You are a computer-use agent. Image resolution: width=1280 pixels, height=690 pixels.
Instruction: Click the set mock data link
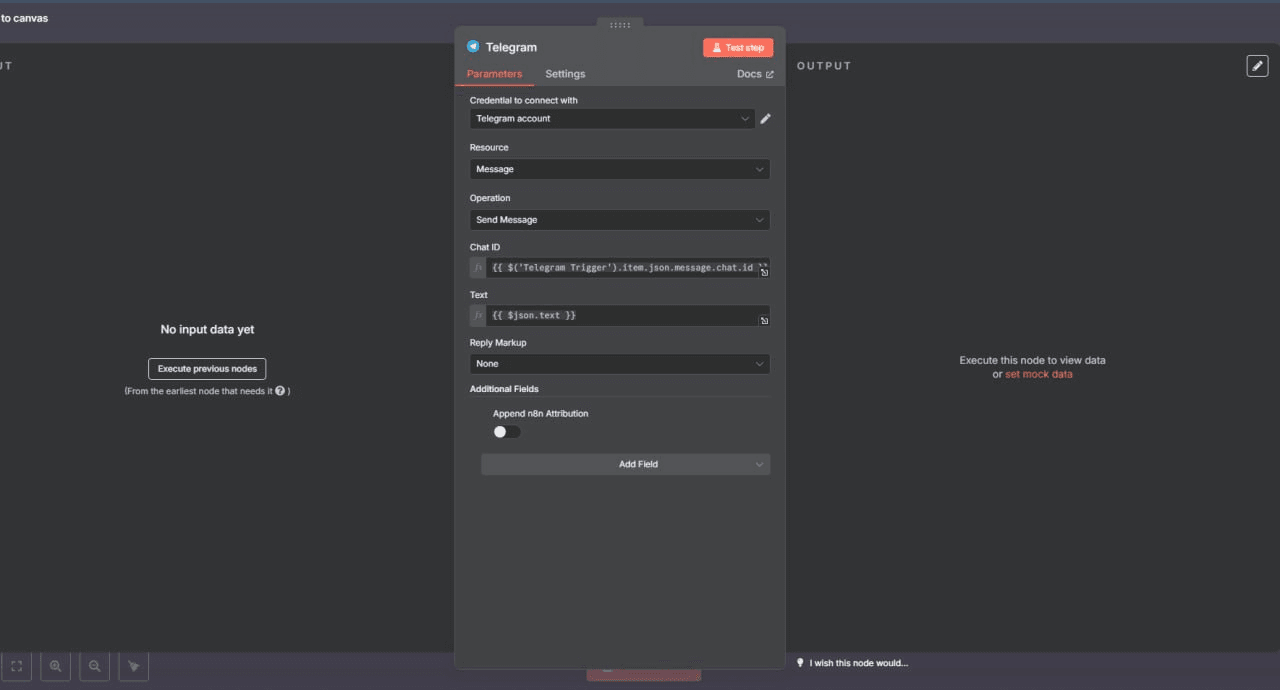tap(1038, 374)
